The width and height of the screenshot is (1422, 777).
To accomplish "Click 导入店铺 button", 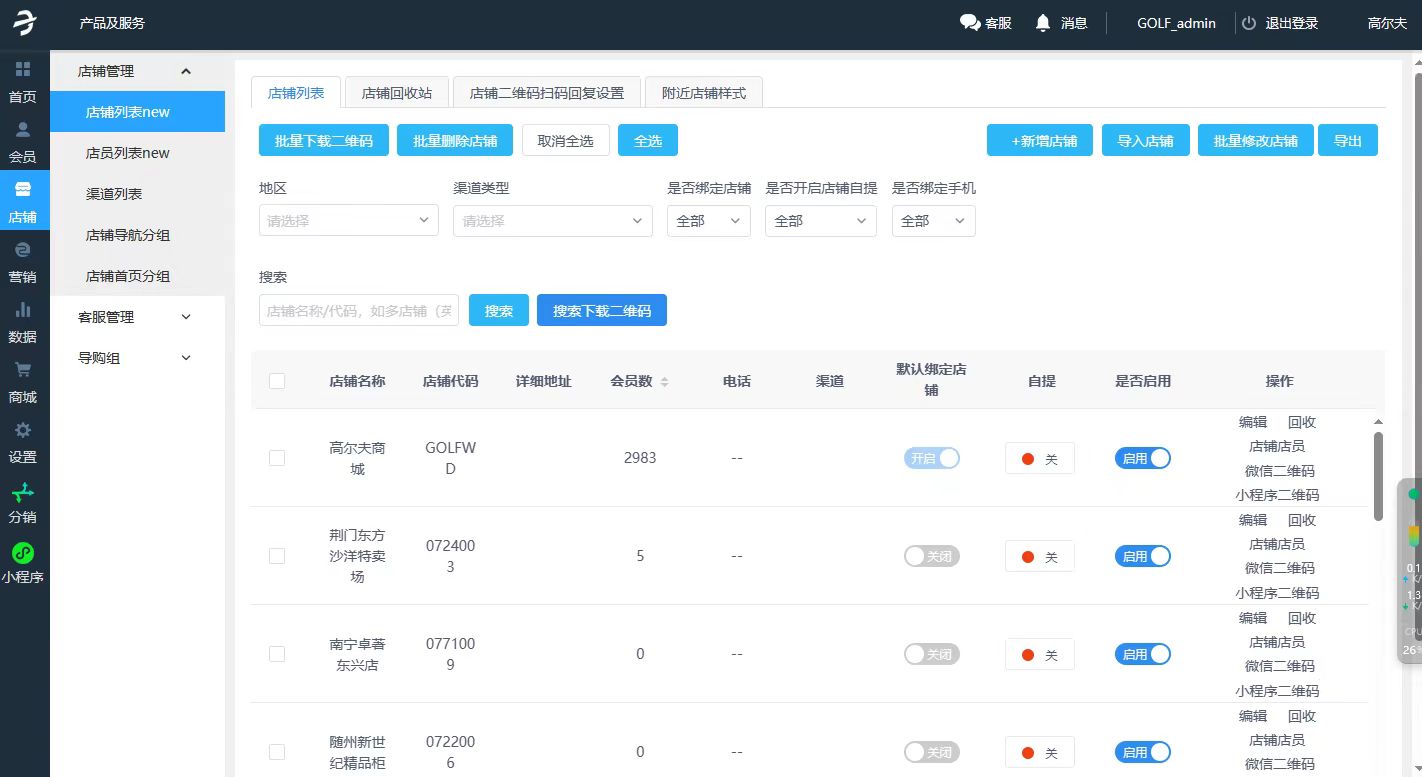I will pos(1145,141).
